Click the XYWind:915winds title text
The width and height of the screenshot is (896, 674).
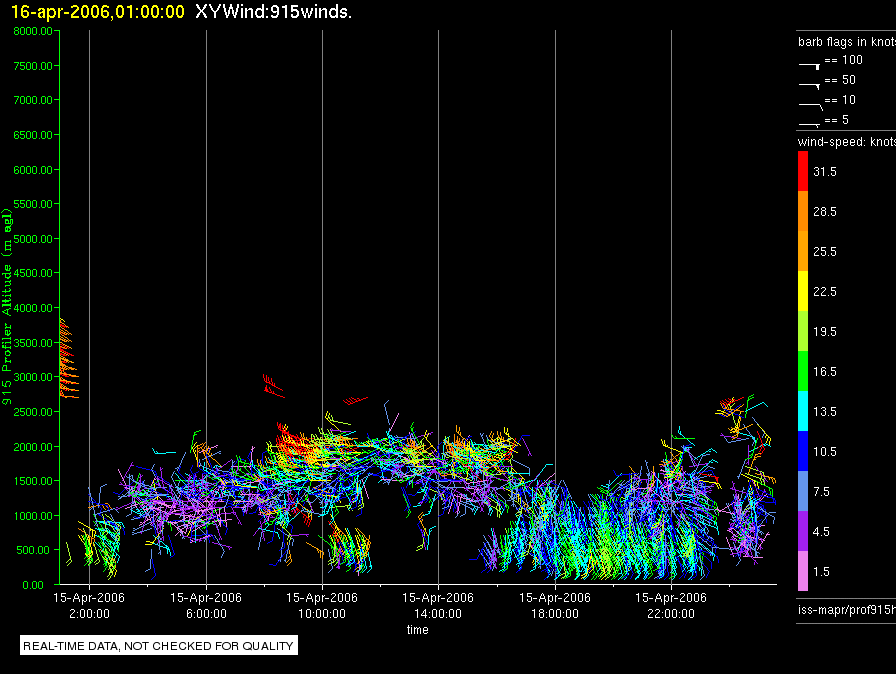click(x=273, y=11)
